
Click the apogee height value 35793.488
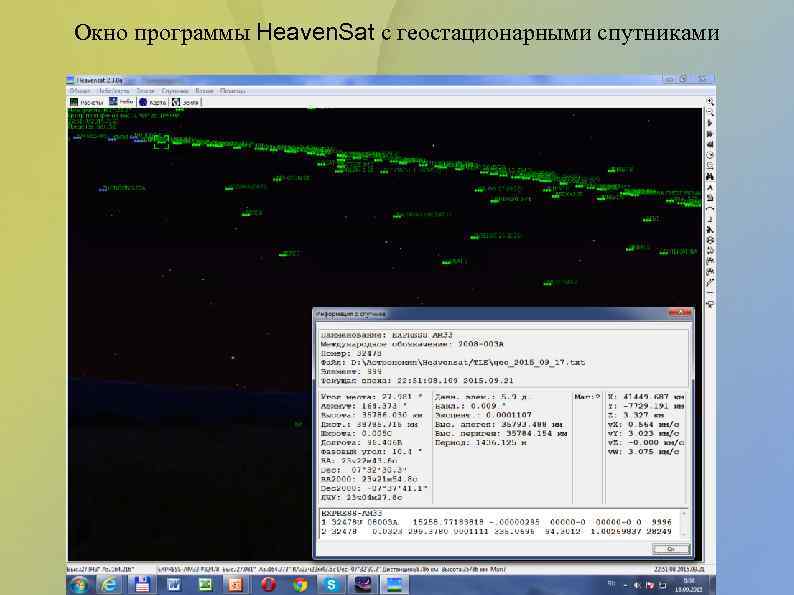click(x=520, y=424)
